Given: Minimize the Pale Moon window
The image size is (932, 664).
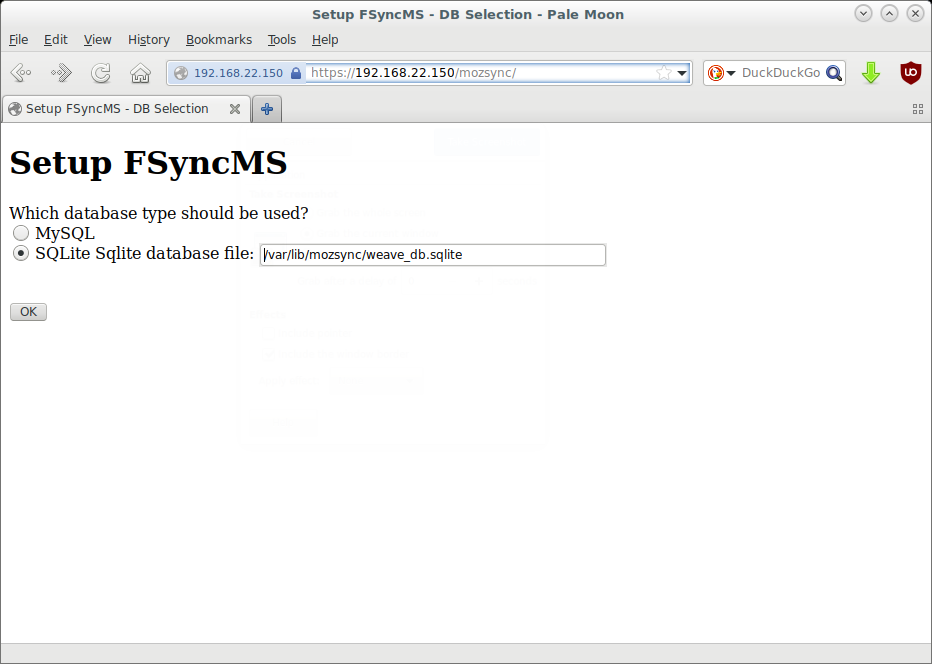Looking at the screenshot, I should click(863, 14).
